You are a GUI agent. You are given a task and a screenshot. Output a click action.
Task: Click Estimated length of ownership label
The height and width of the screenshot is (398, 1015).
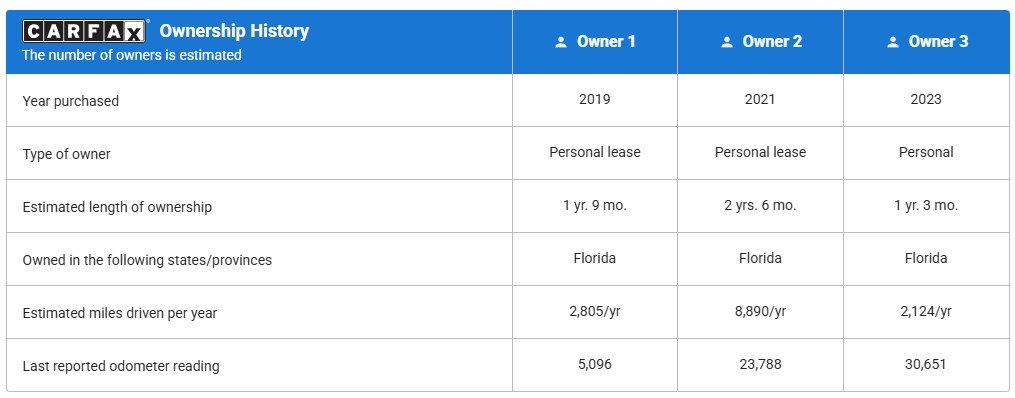pos(117,208)
